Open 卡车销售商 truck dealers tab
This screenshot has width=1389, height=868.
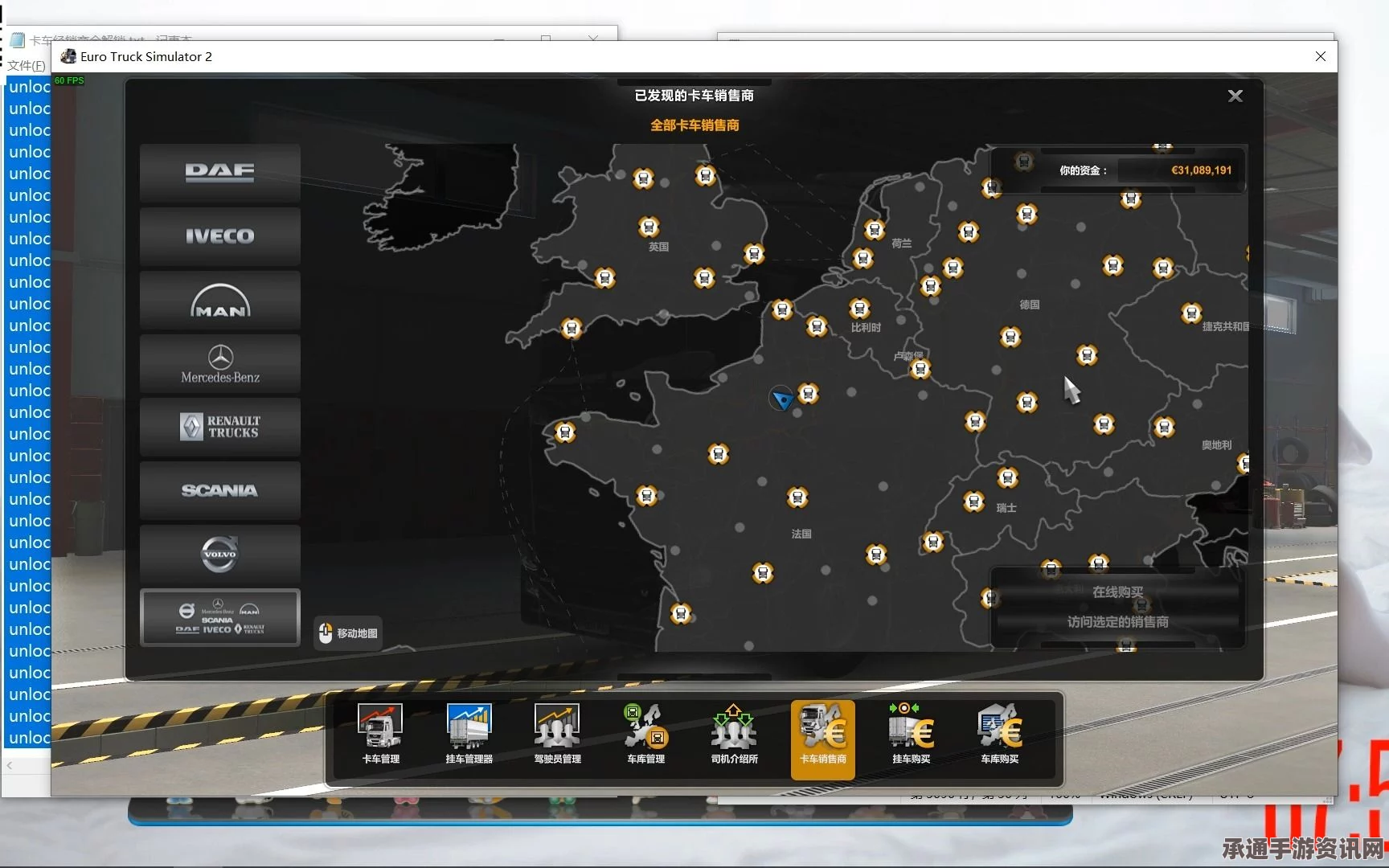tap(823, 739)
